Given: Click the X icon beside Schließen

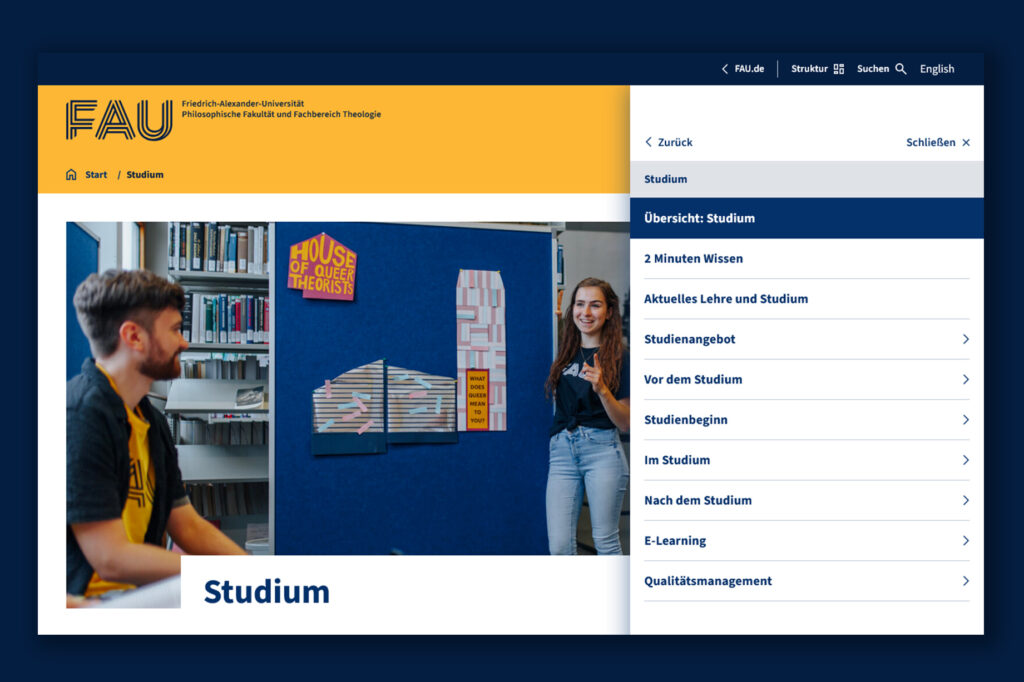Looking at the screenshot, I should pyautogui.click(x=966, y=143).
